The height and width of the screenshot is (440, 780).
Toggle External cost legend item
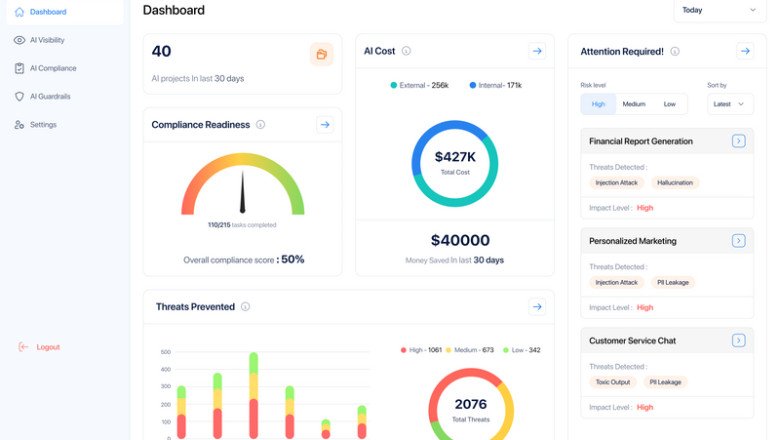[x=419, y=86]
